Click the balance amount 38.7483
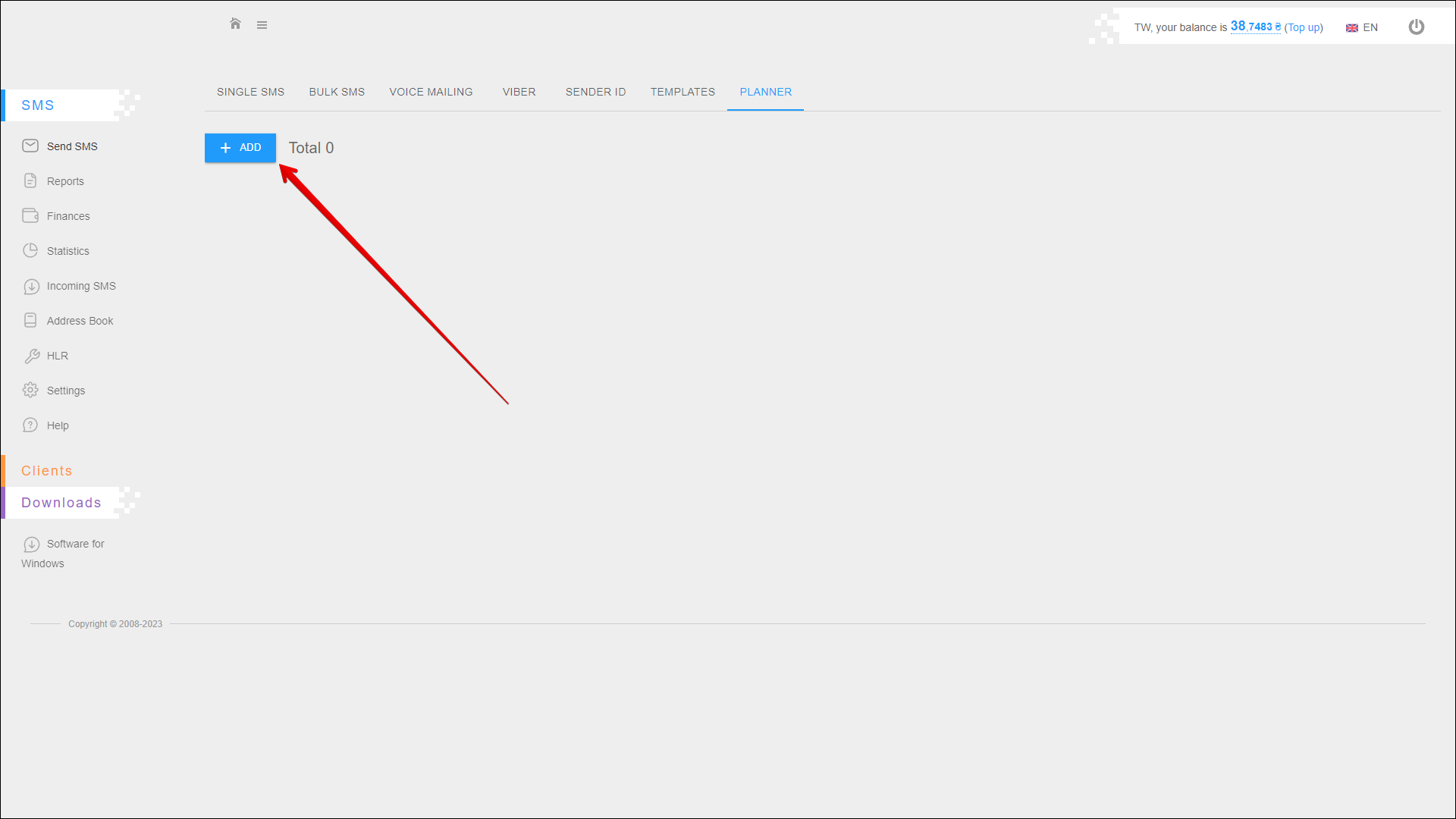 (x=1251, y=27)
